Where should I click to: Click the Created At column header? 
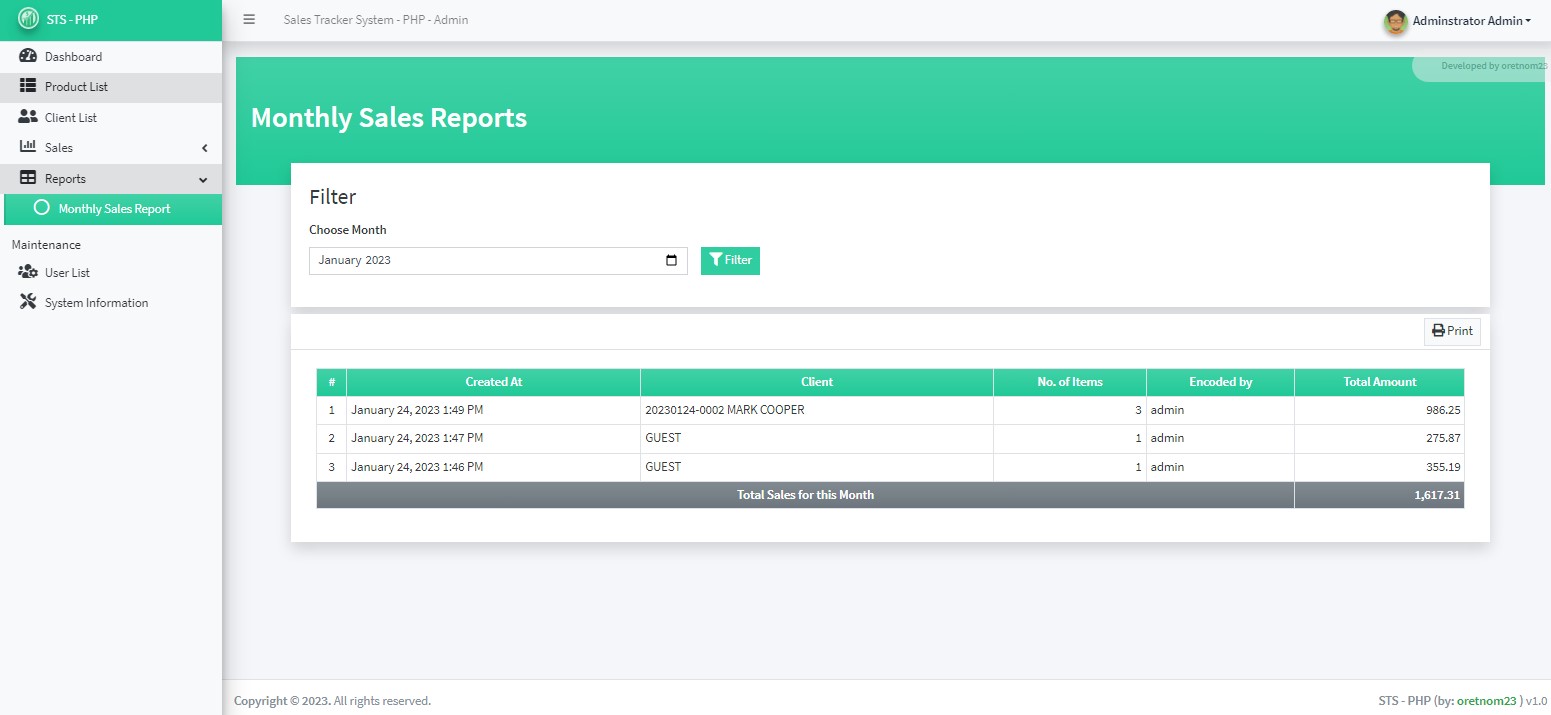pyautogui.click(x=494, y=382)
